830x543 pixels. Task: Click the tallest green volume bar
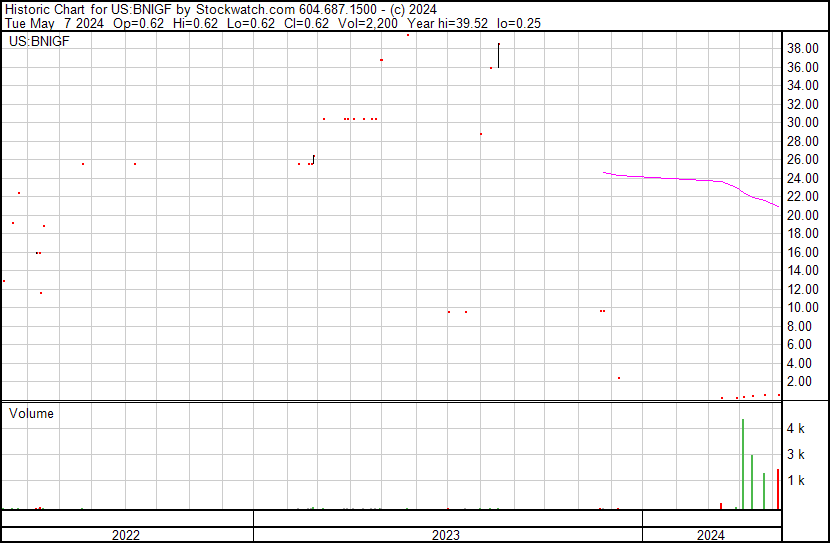(x=743, y=464)
